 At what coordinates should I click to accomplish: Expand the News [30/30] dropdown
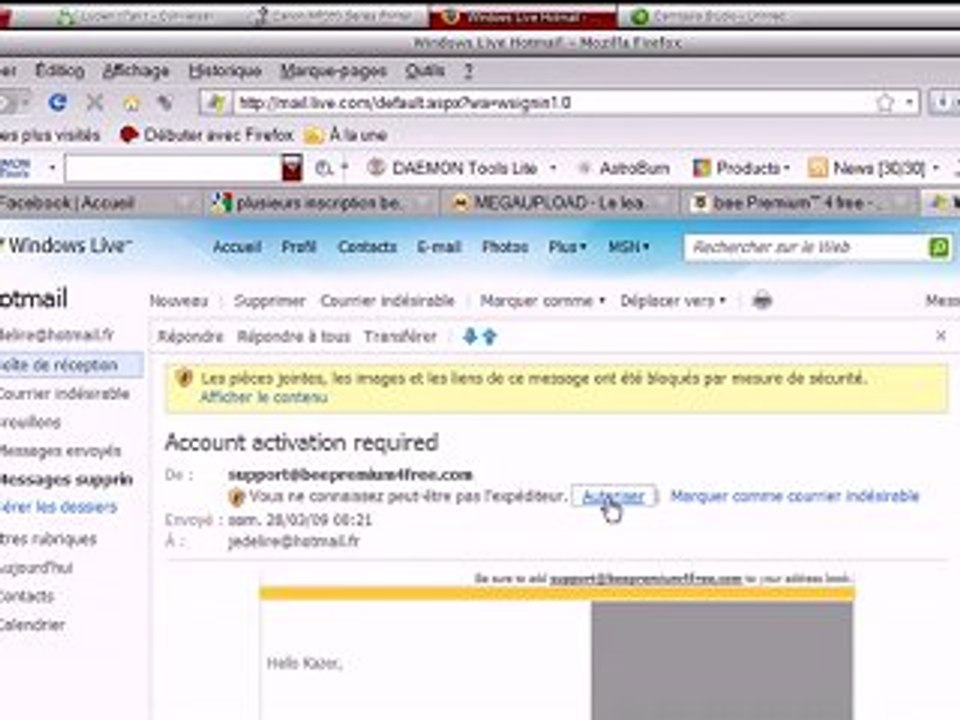[936, 168]
